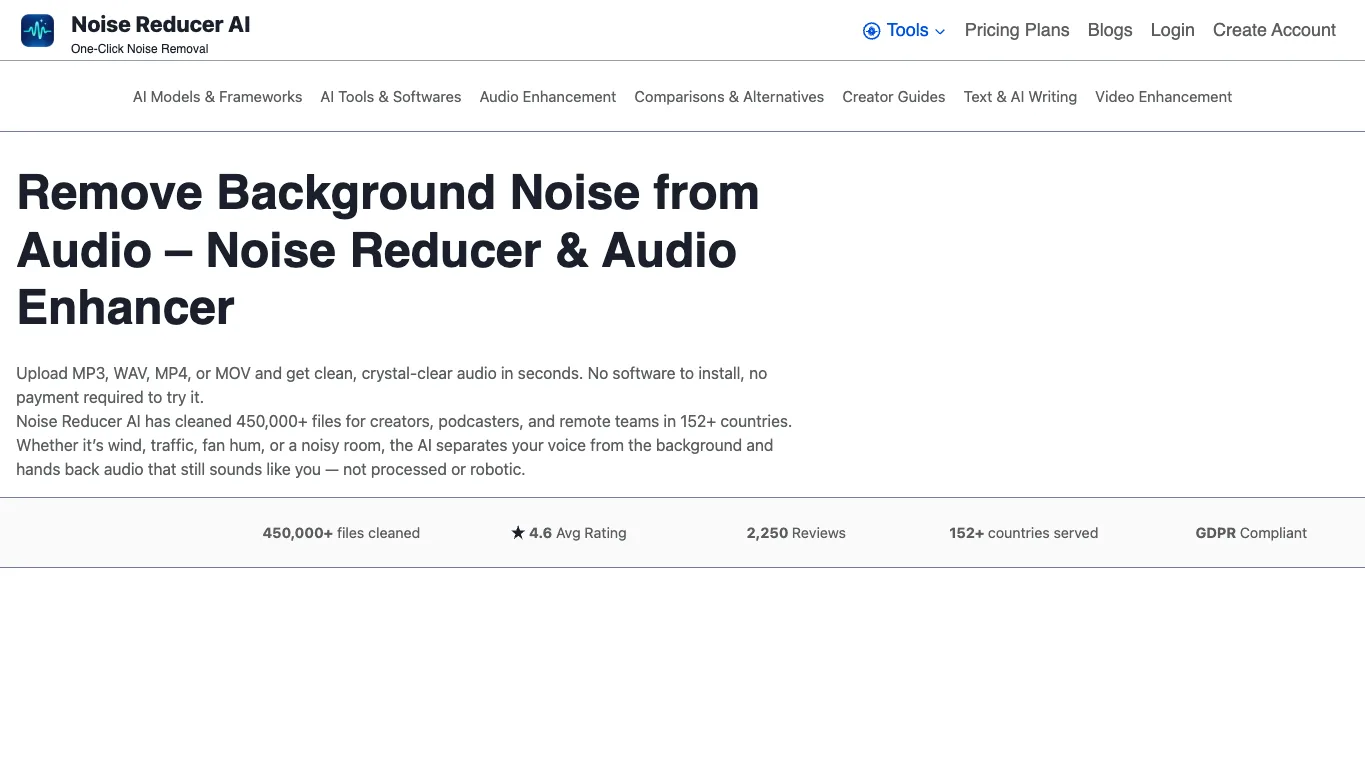The image size is (1365, 768).
Task: Click the Noise Reducer AI waveform logo
Action: pyautogui.click(x=37, y=31)
